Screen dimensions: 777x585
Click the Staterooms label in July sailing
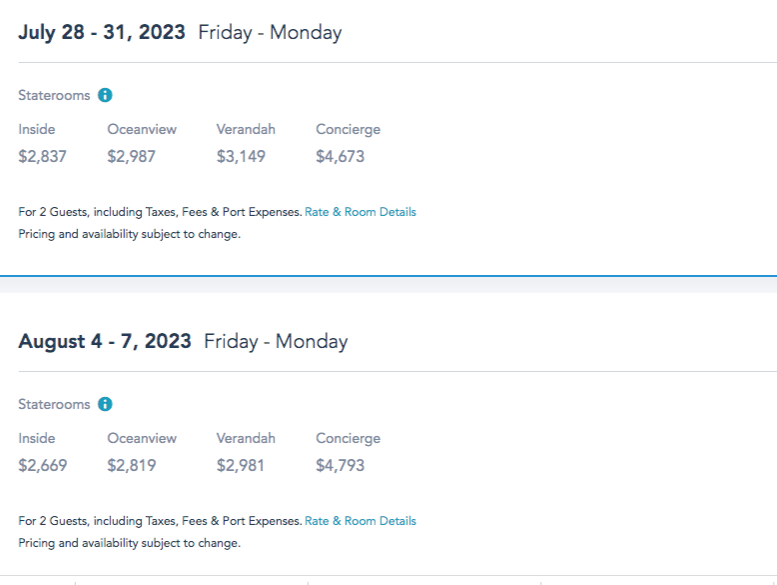click(54, 96)
